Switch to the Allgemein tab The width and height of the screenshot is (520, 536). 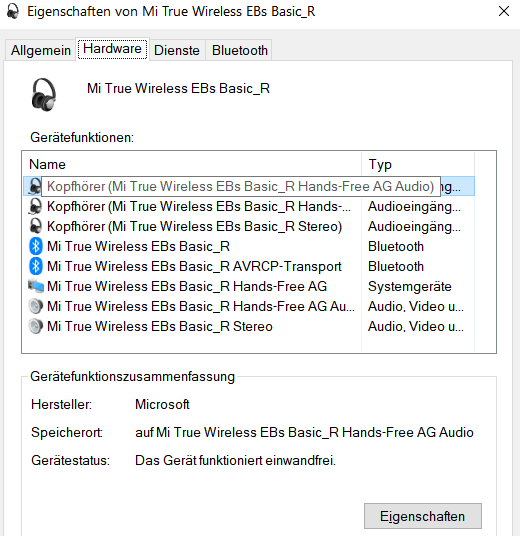click(41, 50)
